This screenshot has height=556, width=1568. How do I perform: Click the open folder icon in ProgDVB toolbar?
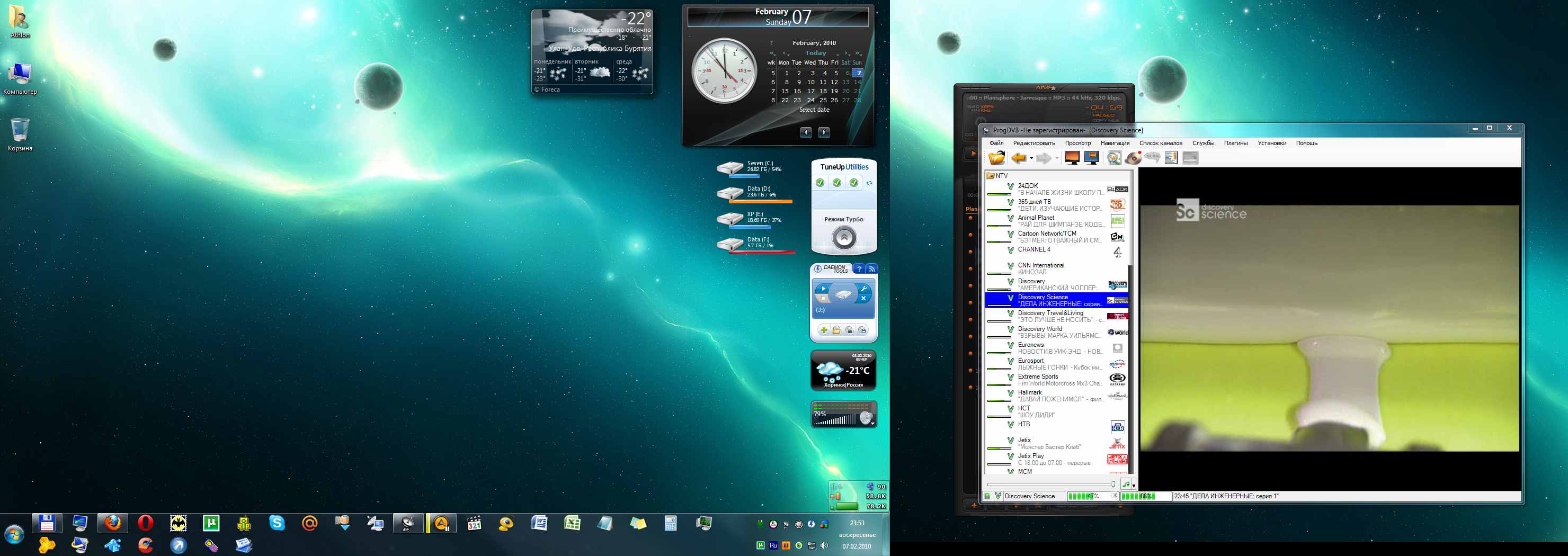[x=996, y=158]
